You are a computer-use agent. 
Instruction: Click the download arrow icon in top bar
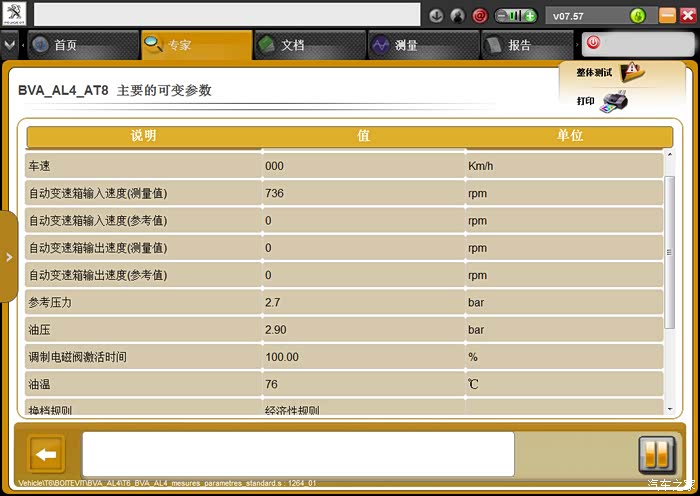click(437, 16)
